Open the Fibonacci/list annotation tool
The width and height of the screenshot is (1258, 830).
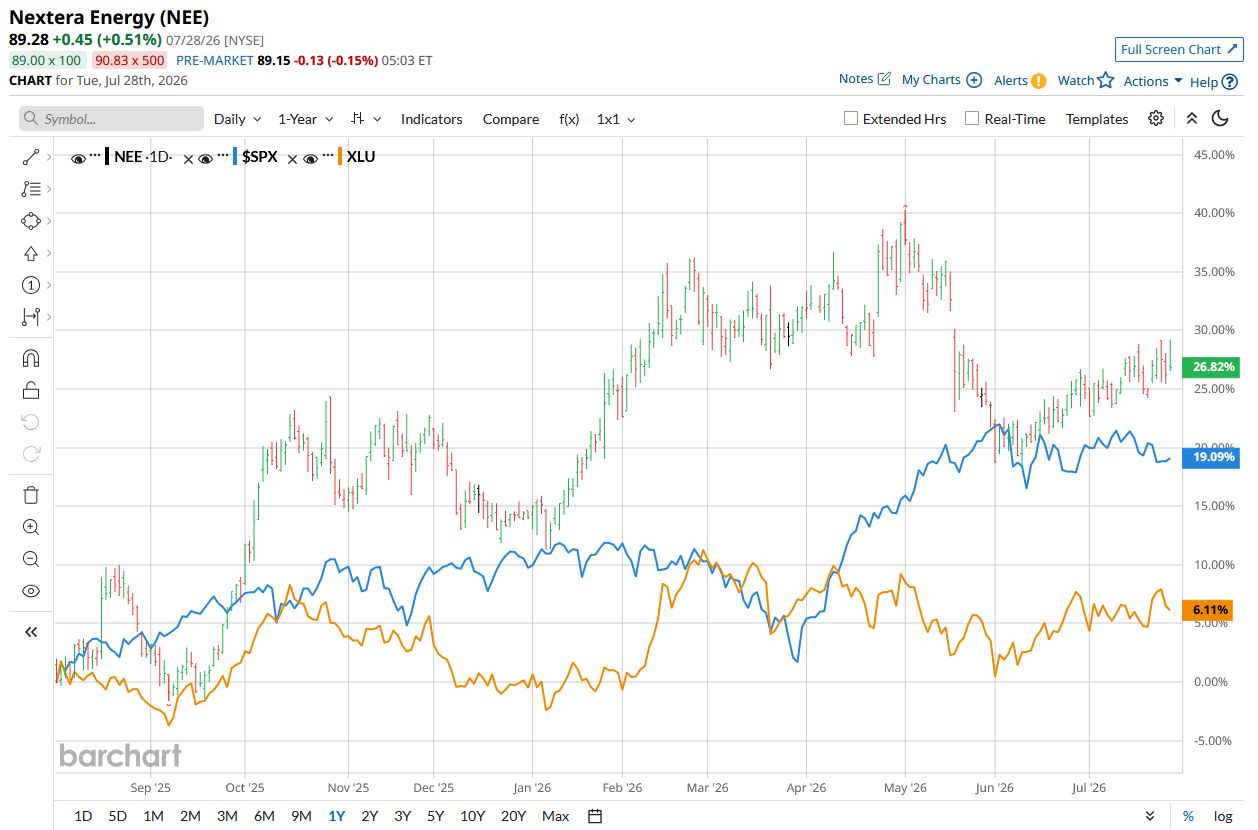(x=31, y=189)
